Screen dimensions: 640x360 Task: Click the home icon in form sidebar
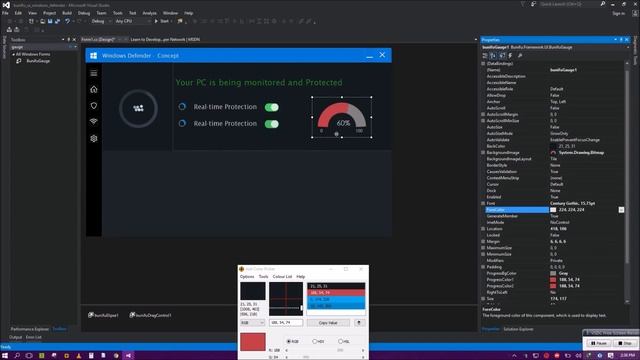click(x=94, y=89)
